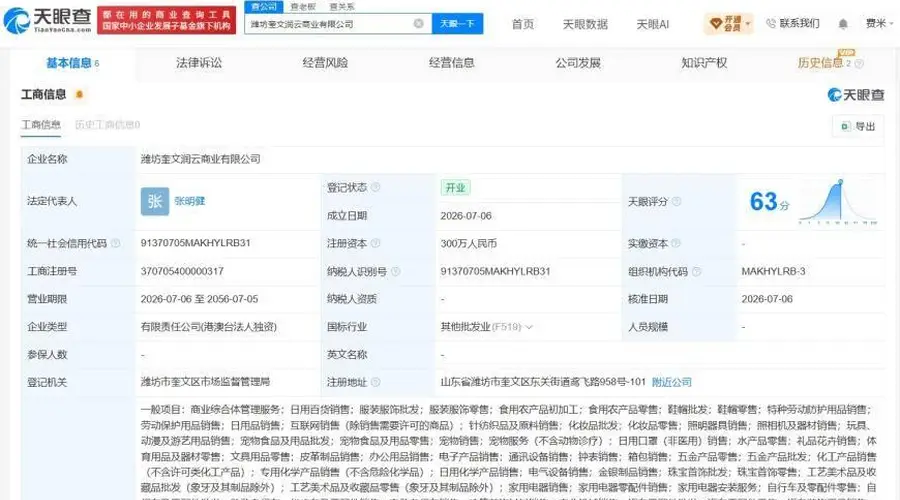Open the 开通会员 dropdown arrow

[x=748, y=24]
